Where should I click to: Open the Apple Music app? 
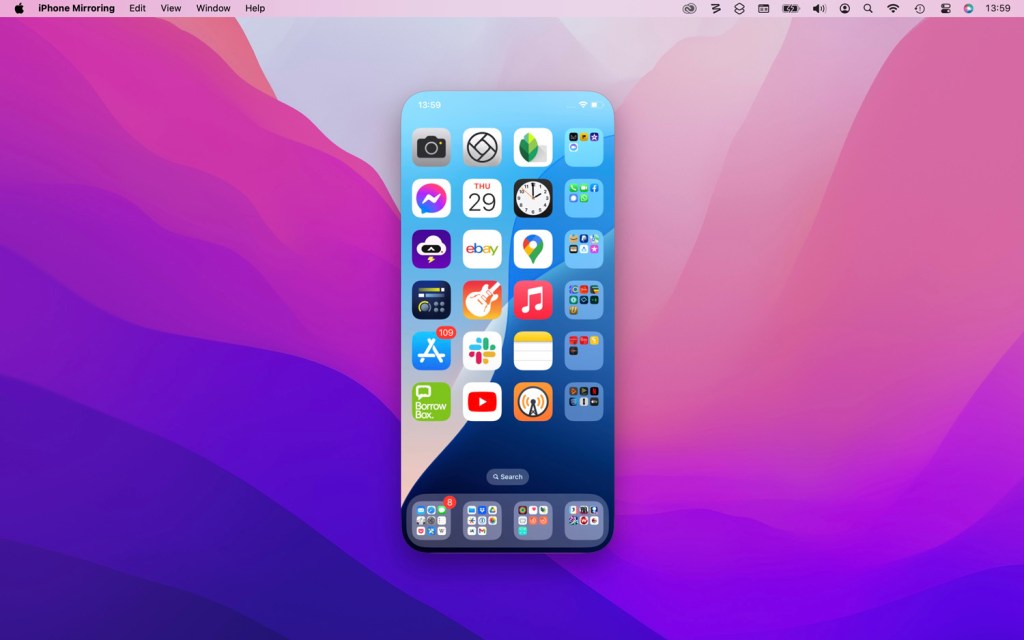533,300
